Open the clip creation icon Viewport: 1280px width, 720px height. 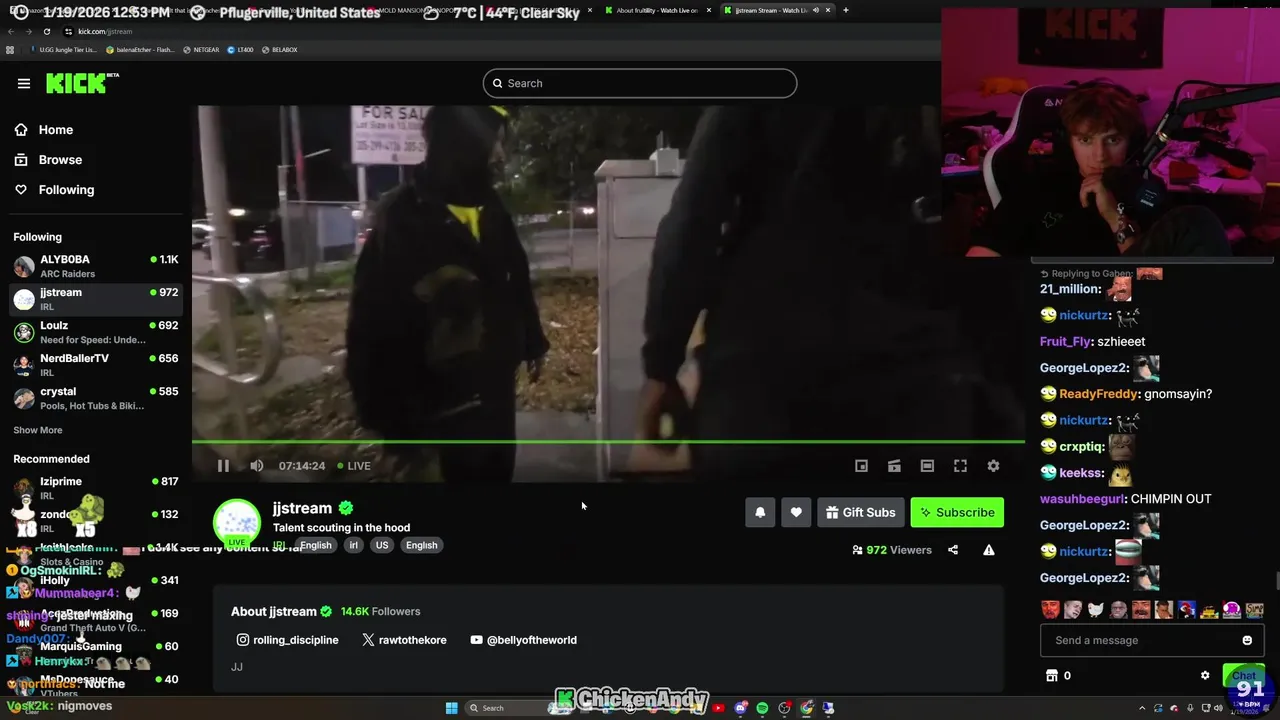click(894, 466)
